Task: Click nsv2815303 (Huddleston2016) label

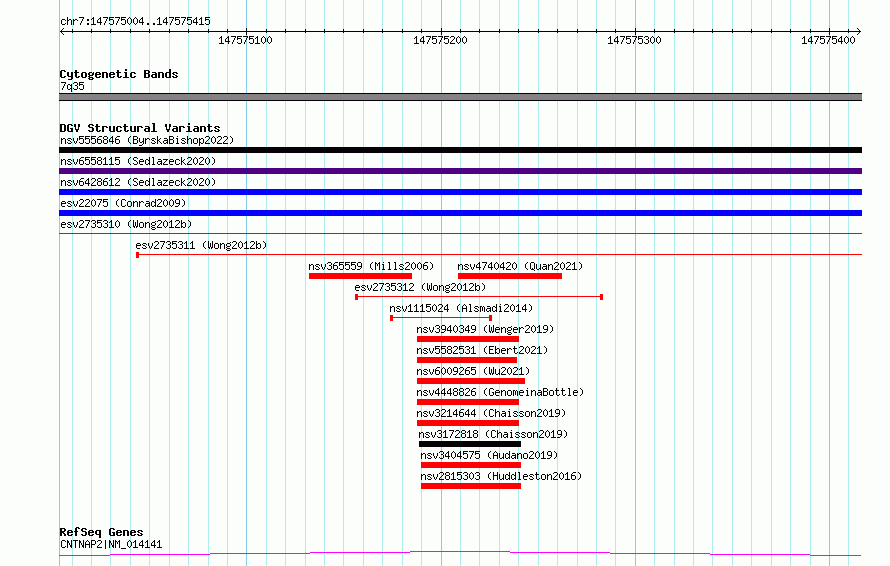Action: pyautogui.click(x=501, y=476)
